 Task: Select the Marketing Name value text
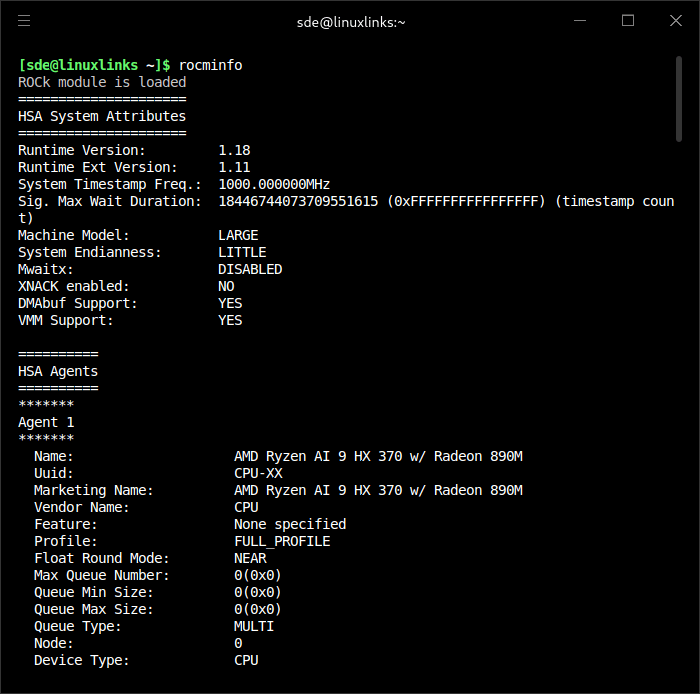(379, 490)
